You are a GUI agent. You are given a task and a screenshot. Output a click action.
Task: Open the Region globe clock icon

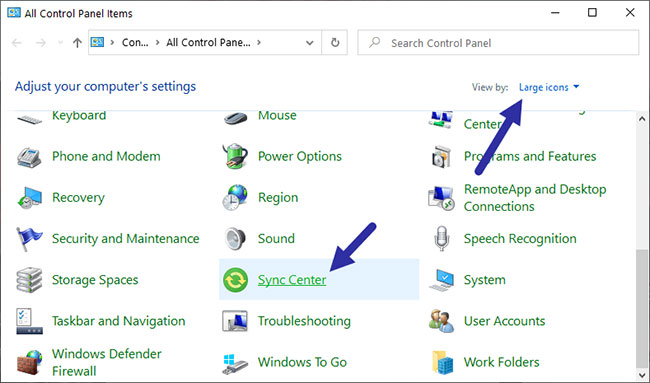(235, 197)
